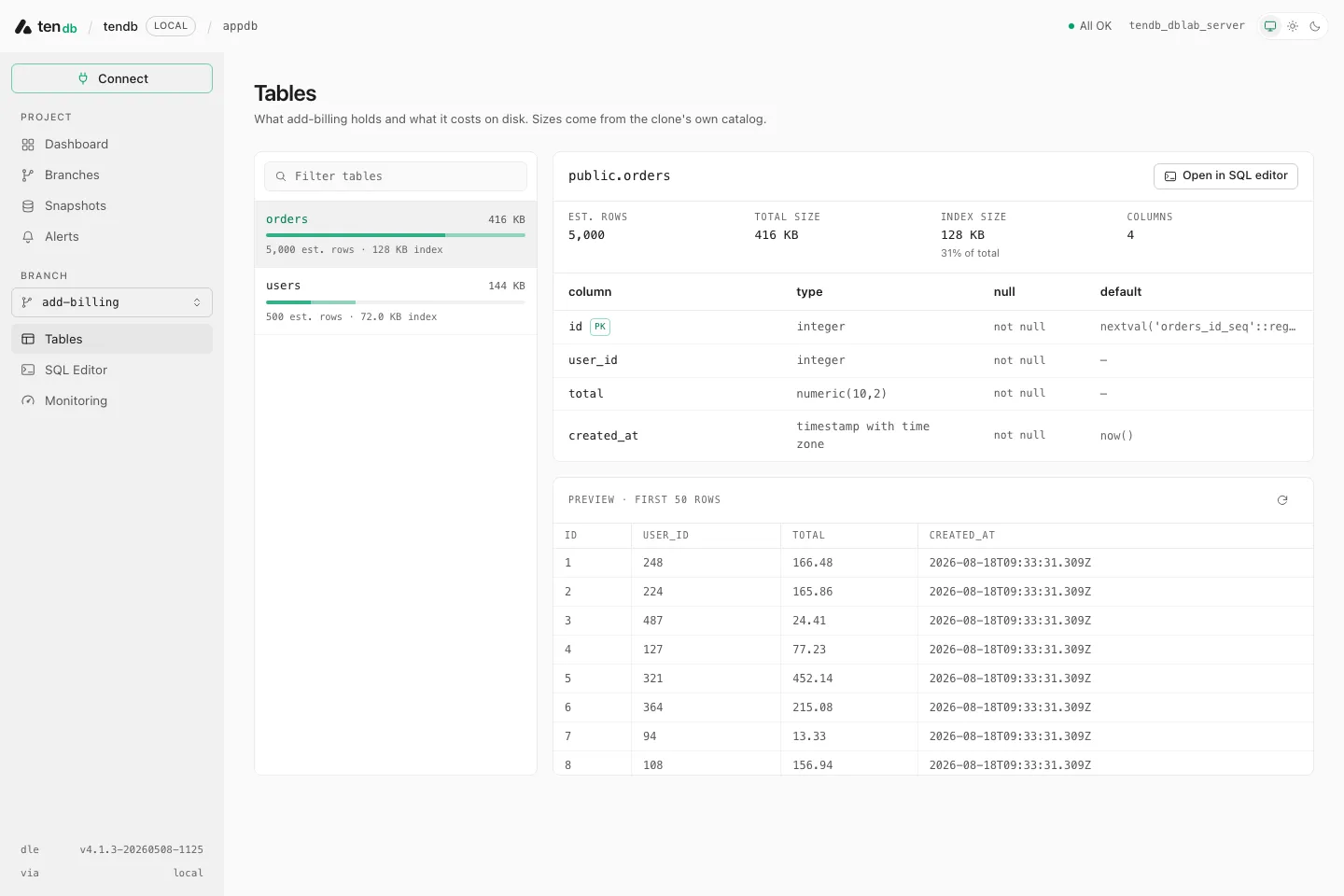Viewport: 1344px width, 896px height.
Task: Open the Dashboard page
Action: pyautogui.click(x=112, y=144)
